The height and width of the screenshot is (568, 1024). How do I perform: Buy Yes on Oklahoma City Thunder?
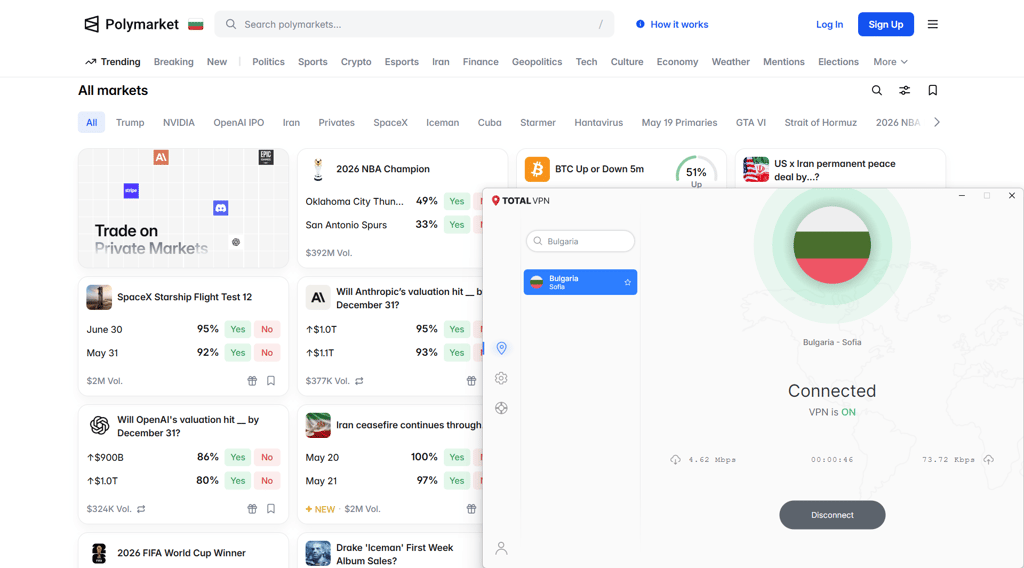click(x=456, y=201)
